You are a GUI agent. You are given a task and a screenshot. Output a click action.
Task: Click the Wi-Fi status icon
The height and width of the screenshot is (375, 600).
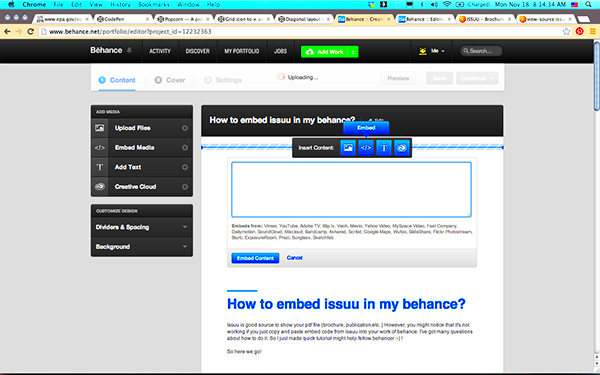pos(447,5)
